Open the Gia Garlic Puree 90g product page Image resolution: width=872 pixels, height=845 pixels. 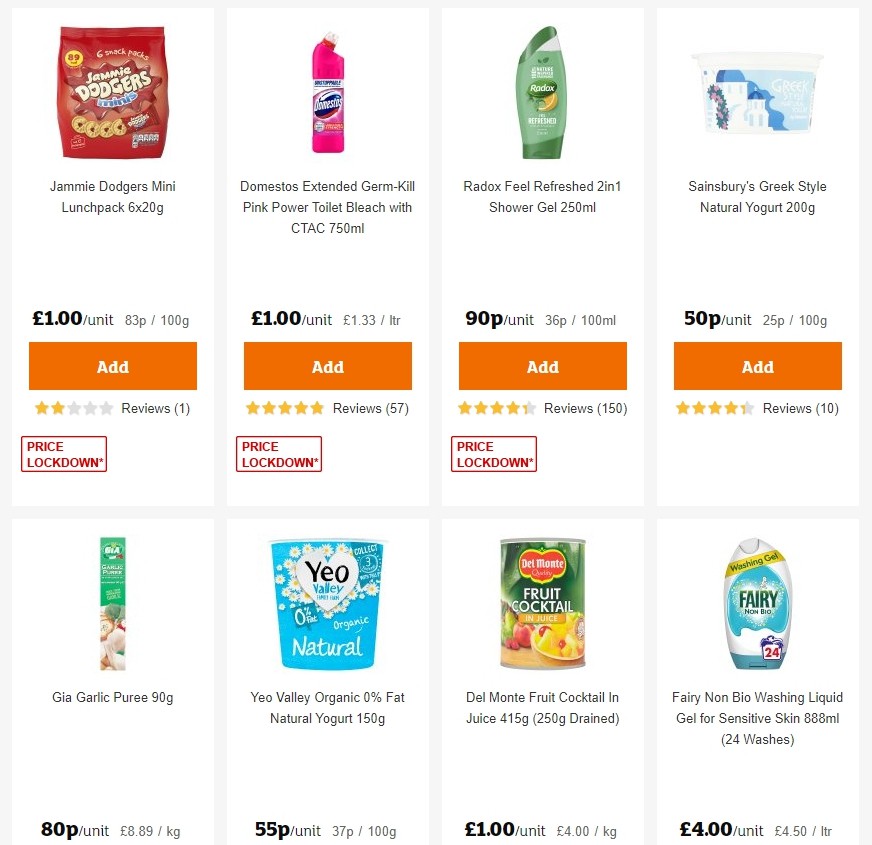112,697
